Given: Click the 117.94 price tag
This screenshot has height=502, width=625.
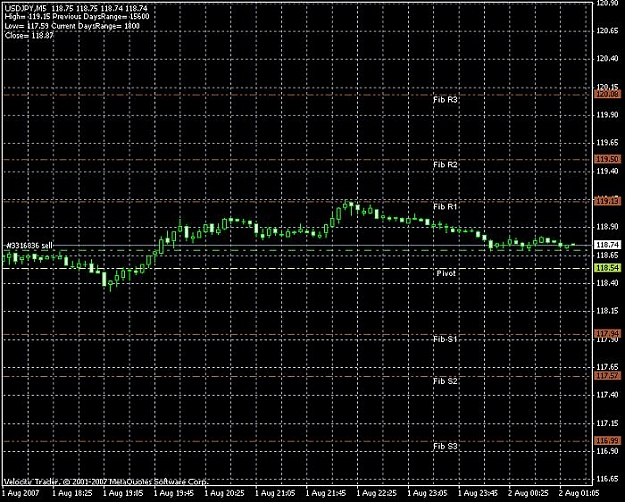Looking at the screenshot, I should pos(607,333).
